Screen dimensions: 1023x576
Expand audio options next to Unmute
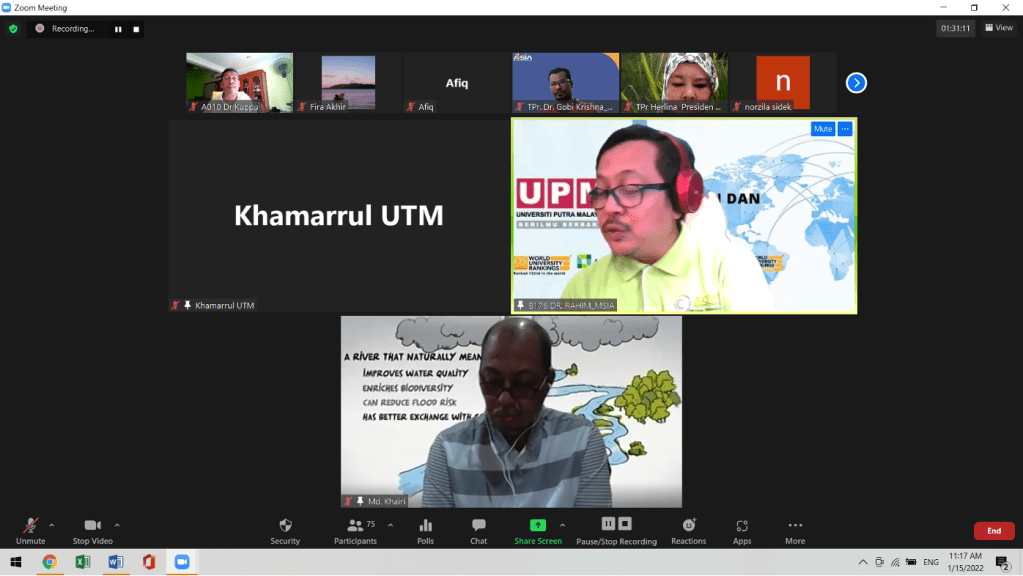(x=52, y=524)
